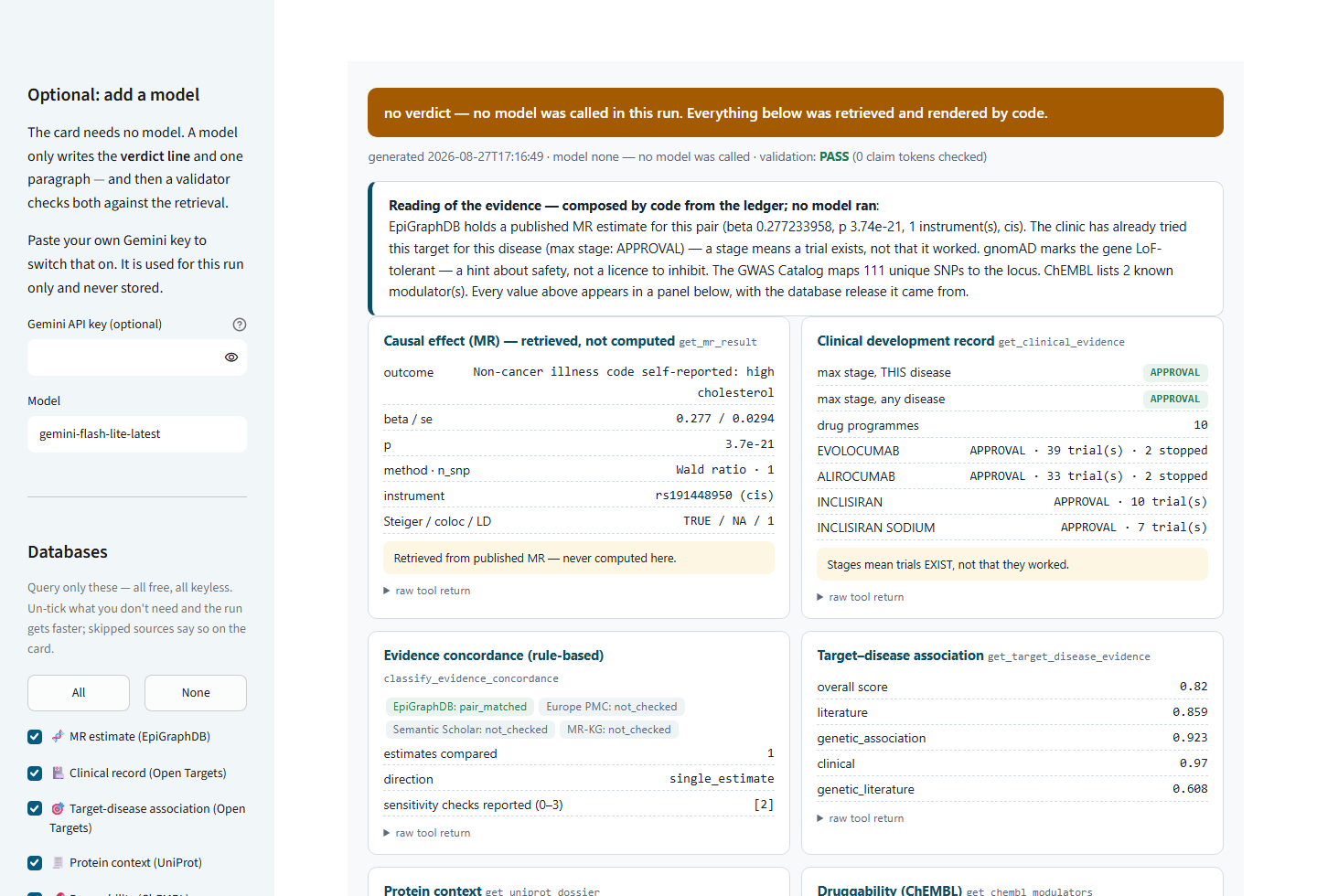
Task: Click the 'Target–disease association' card title
Action: tap(900, 656)
